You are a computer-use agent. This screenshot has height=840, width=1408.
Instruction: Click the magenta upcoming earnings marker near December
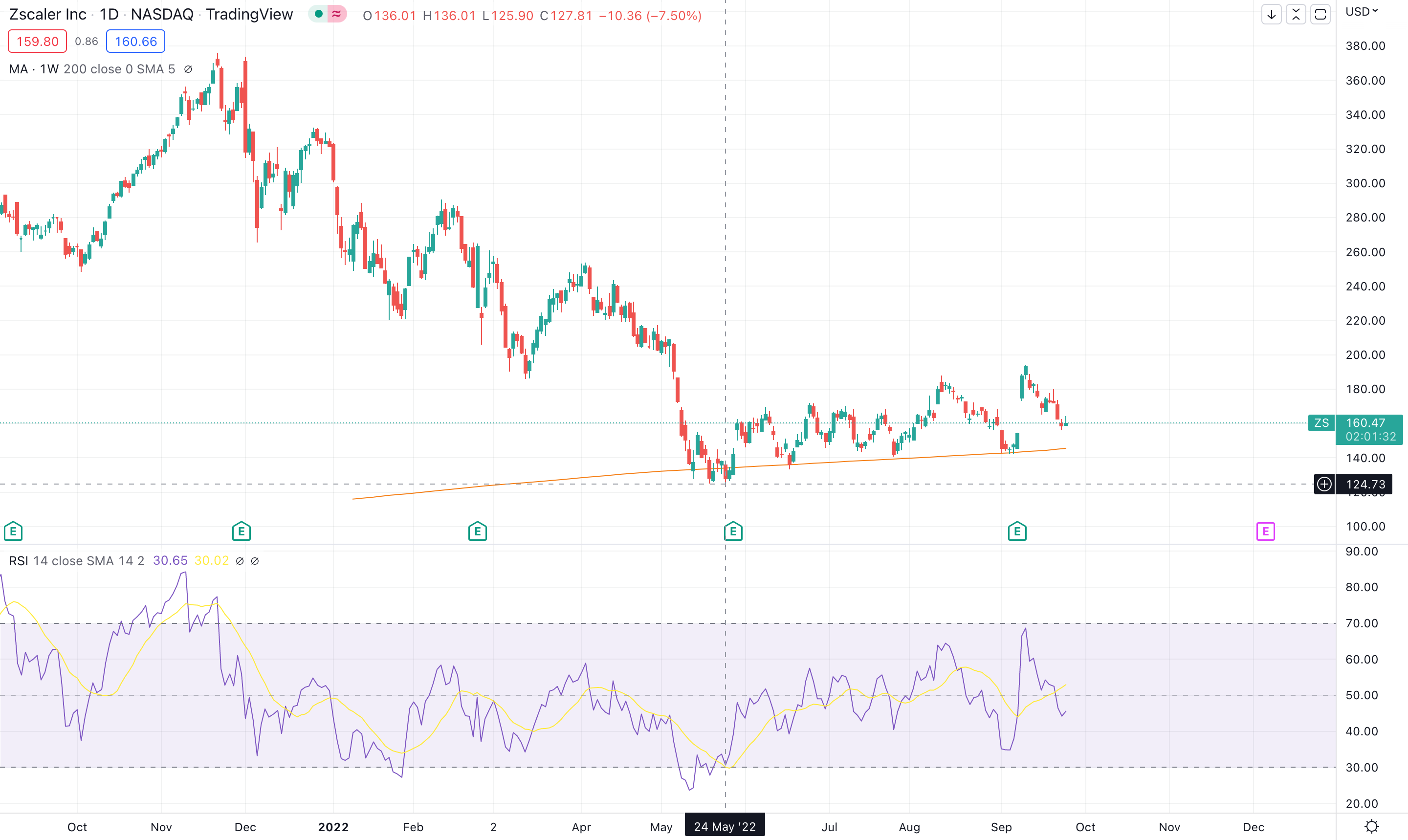(1266, 531)
